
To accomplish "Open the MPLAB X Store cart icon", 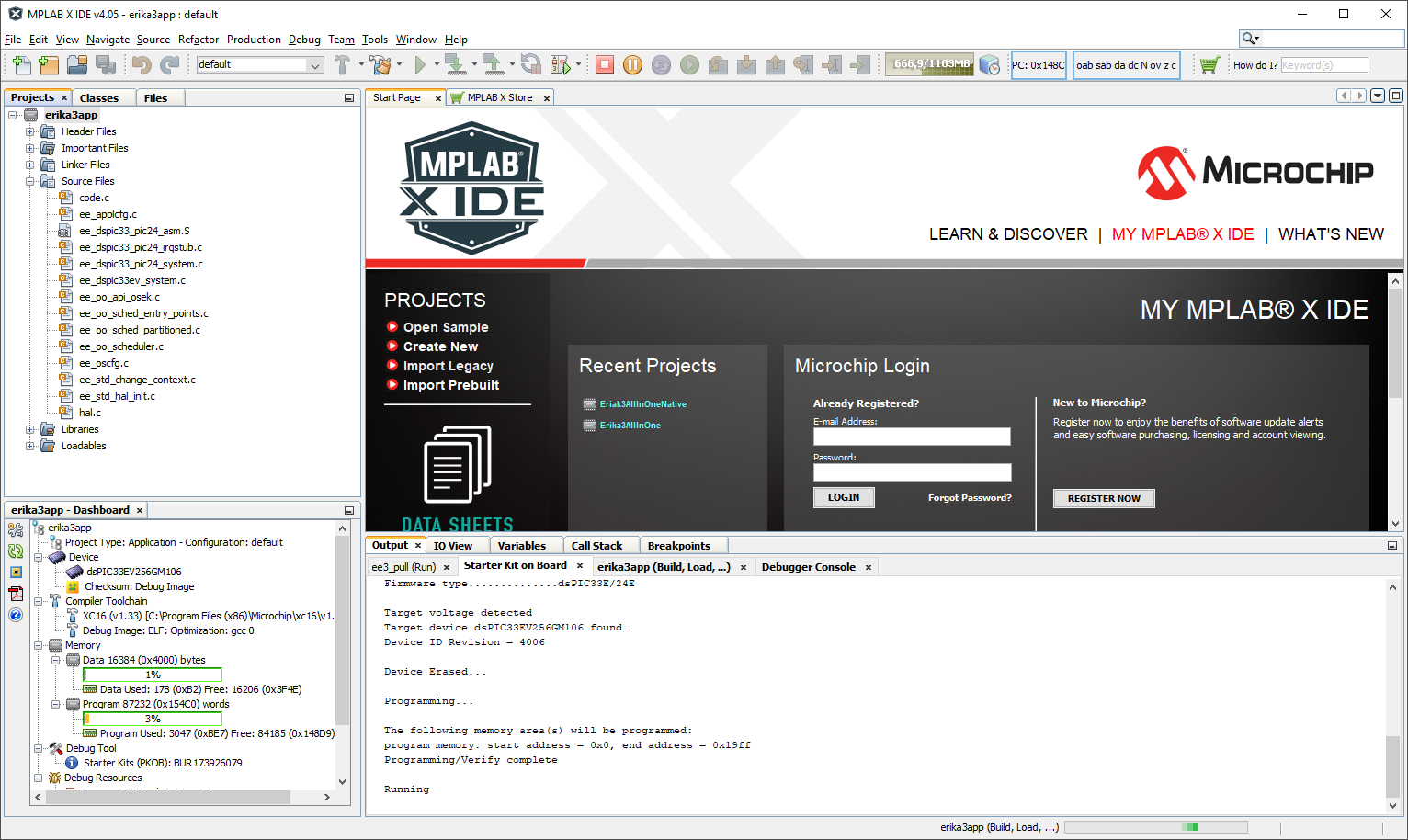I will click(x=1209, y=65).
